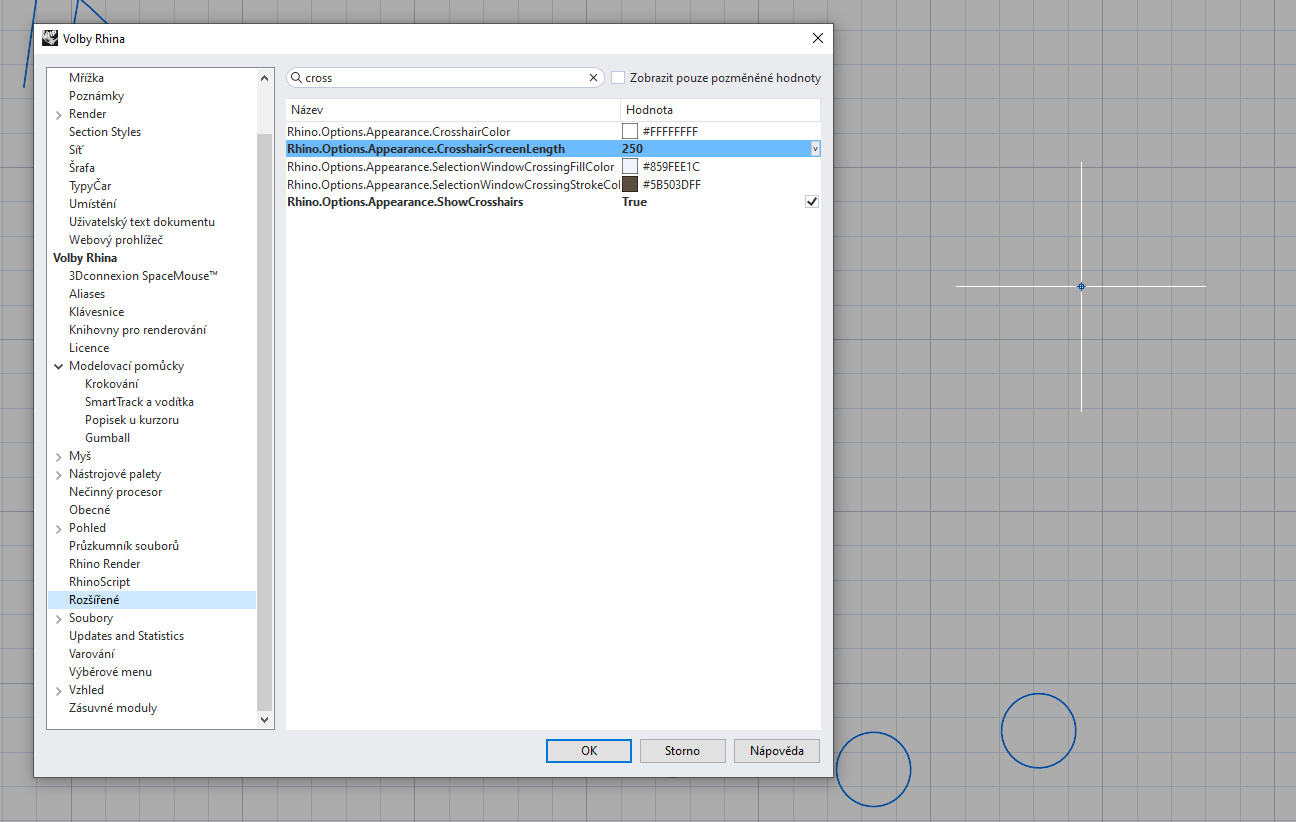Click the CrosshairColor white swatch
This screenshot has width=1296, height=822.
(630, 131)
